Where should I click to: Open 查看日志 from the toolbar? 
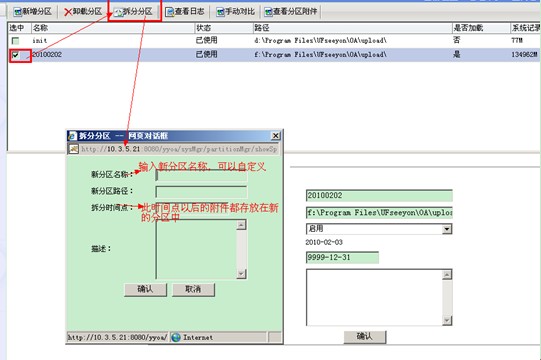coord(184,12)
